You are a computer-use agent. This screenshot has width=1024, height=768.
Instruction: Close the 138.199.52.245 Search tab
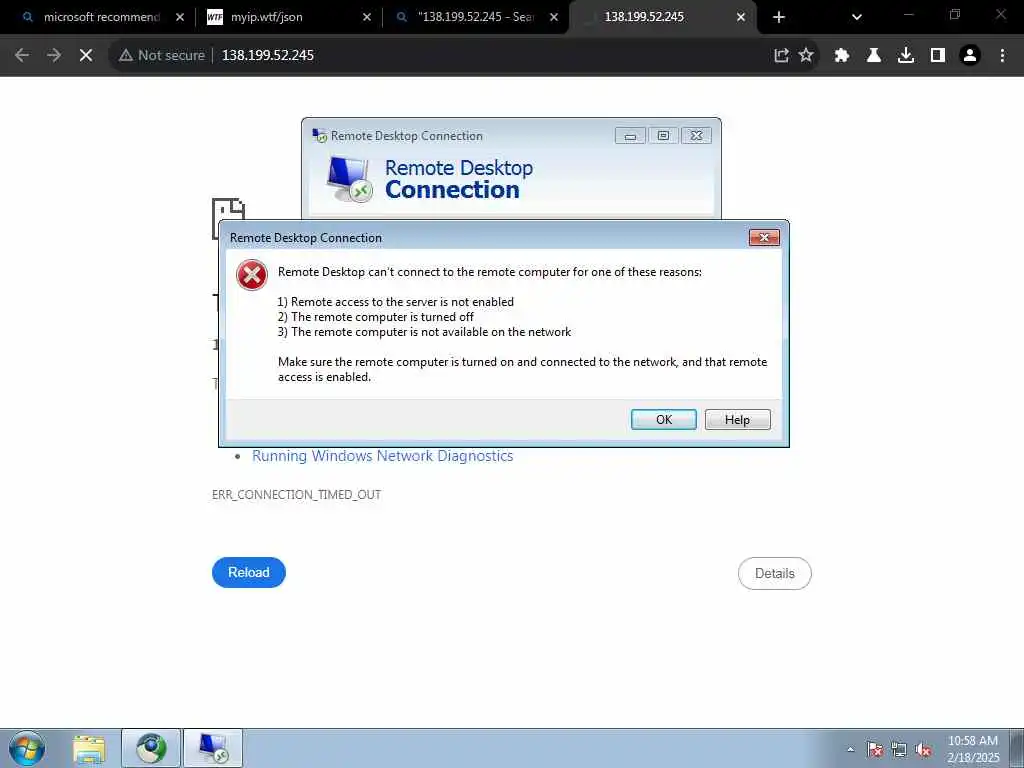(x=554, y=18)
